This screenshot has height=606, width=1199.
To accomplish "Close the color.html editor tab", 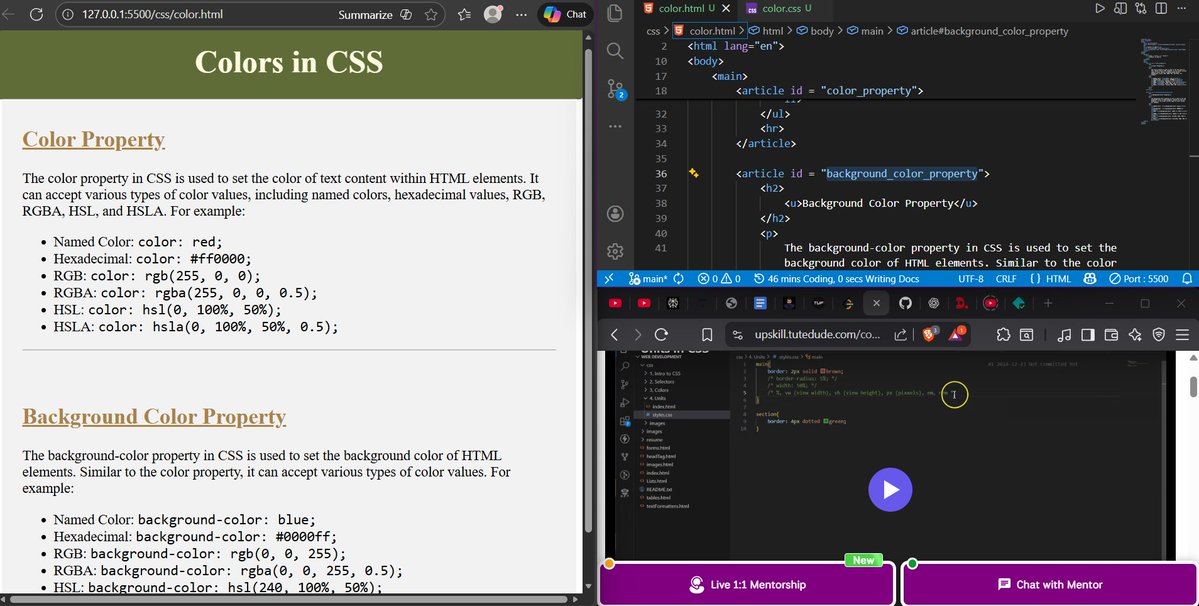I will pyautogui.click(x=726, y=8).
